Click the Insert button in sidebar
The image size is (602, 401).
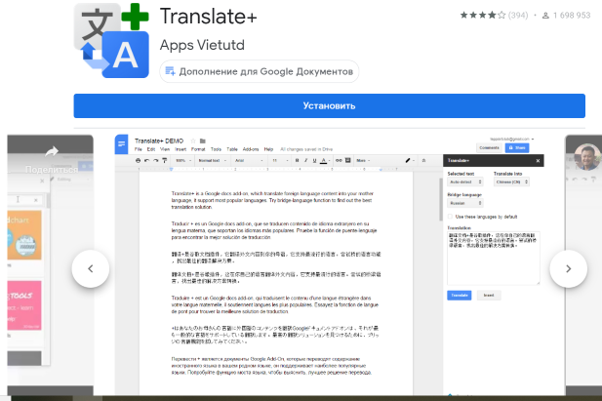[489, 295]
